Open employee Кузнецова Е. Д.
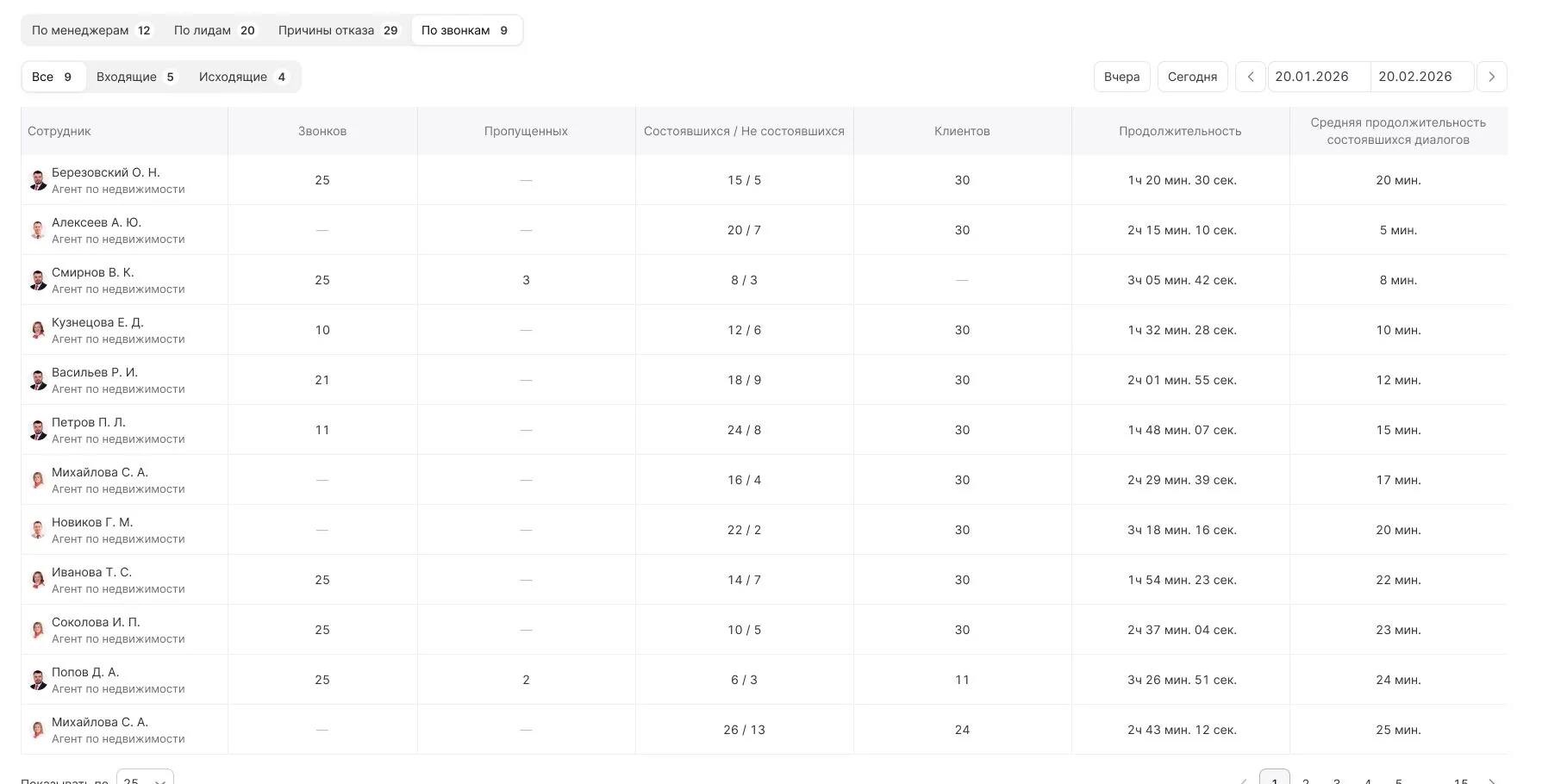 [x=97, y=322]
